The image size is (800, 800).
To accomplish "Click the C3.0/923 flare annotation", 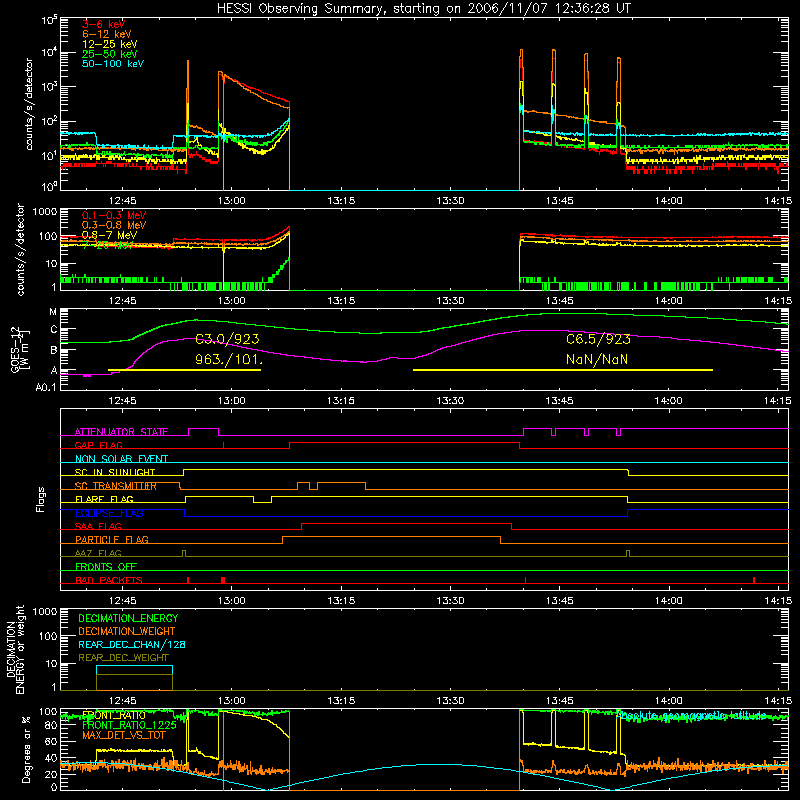I will [x=227, y=339].
